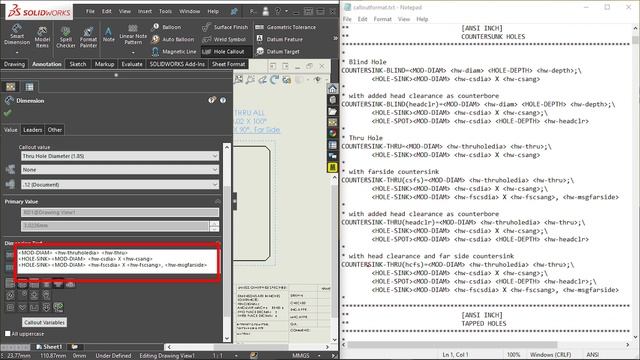Screen dimensions: 640x360
Task: Insert a Note annotation
Action: (x=109, y=34)
